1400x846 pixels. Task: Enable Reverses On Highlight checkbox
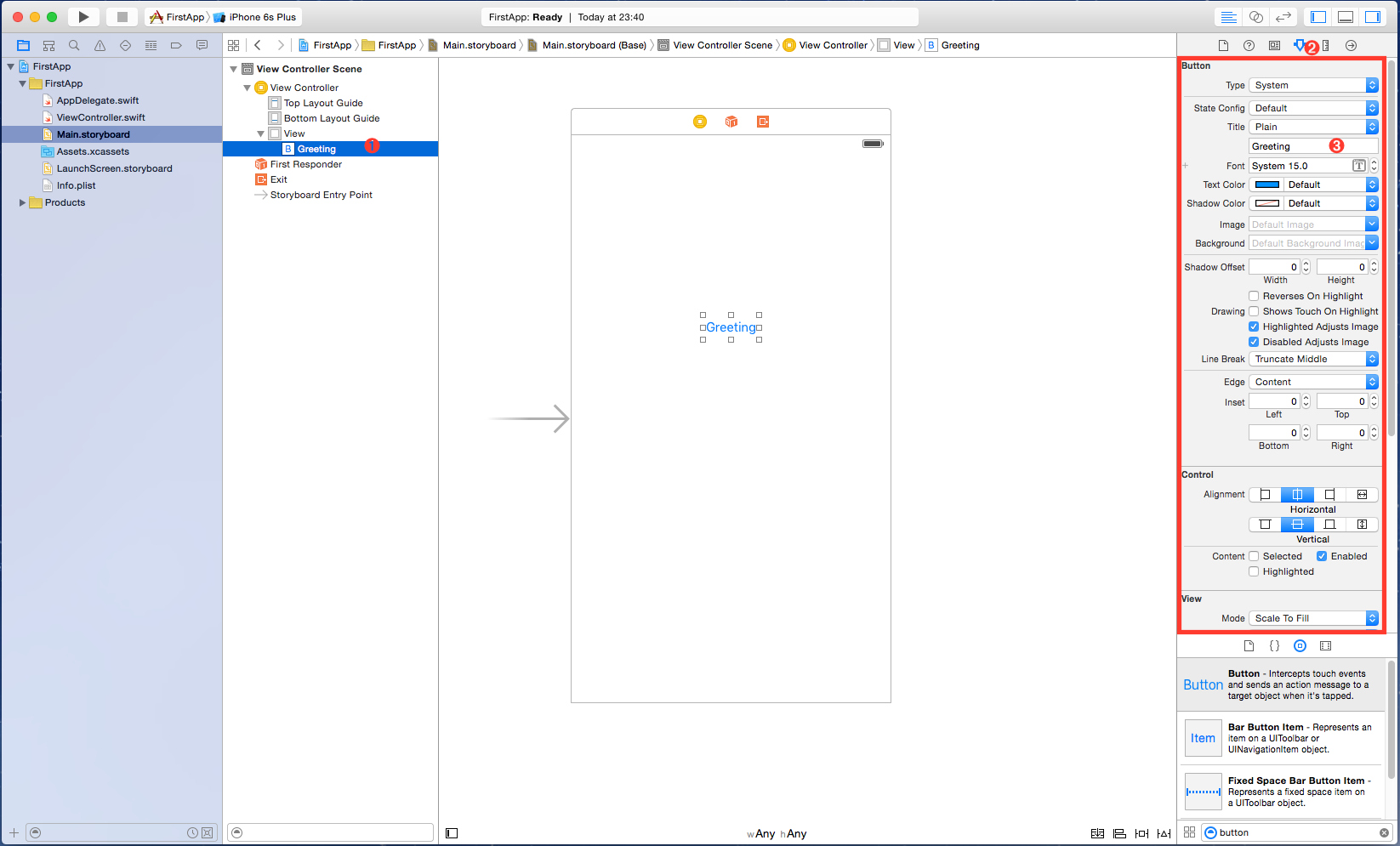(x=1254, y=296)
